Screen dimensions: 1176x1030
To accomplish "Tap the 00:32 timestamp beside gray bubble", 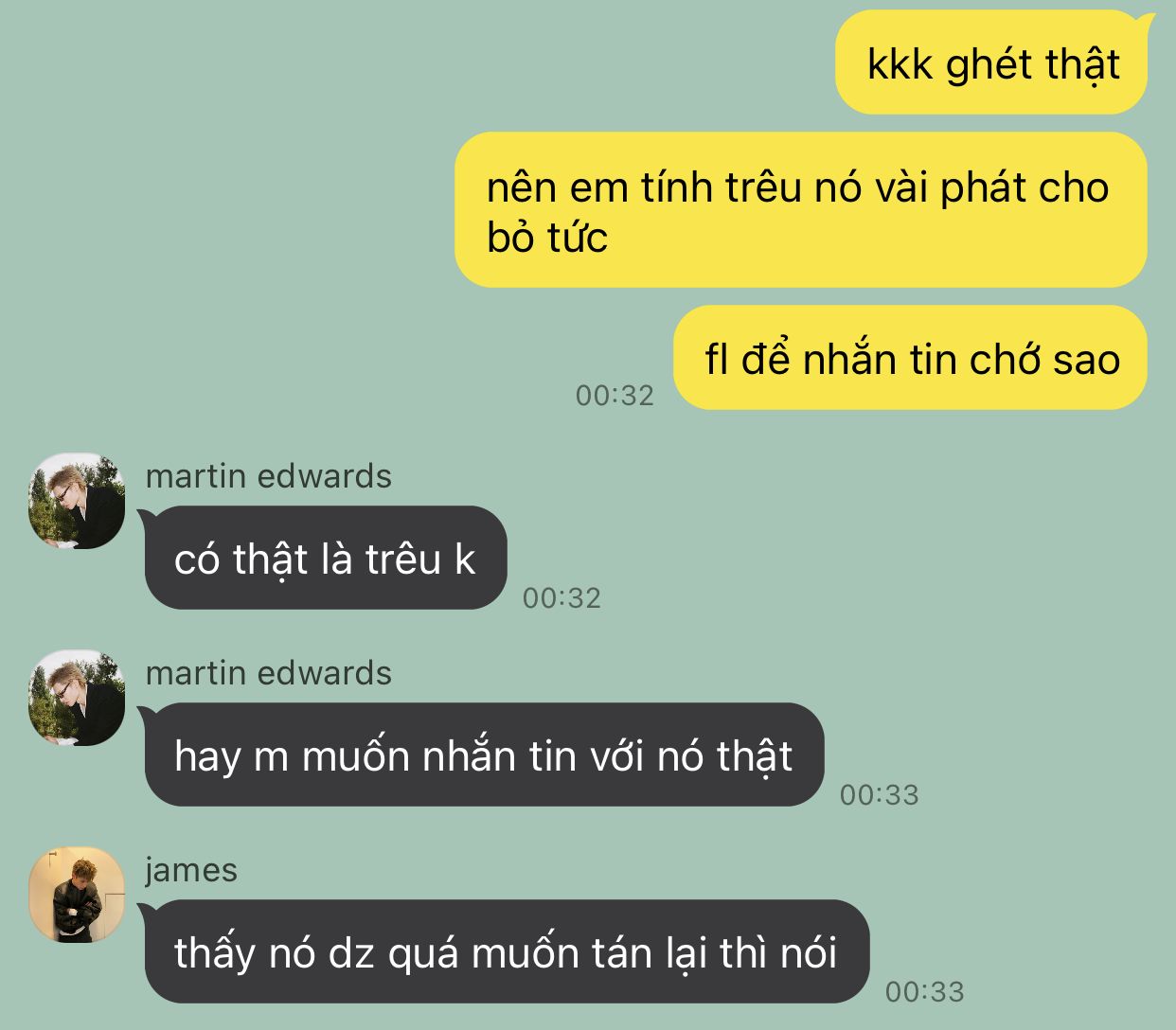I will pyautogui.click(x=562, y=597).
